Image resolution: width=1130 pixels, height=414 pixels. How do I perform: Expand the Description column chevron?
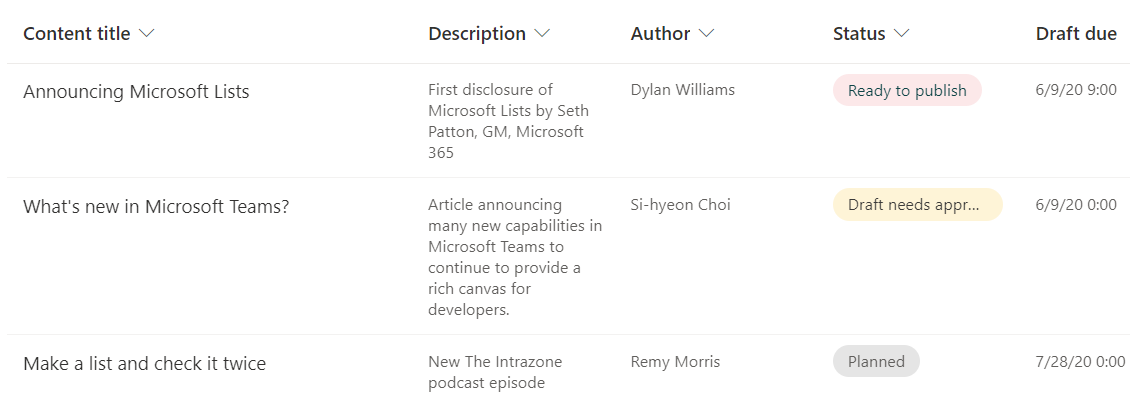[x=542, y=34]
